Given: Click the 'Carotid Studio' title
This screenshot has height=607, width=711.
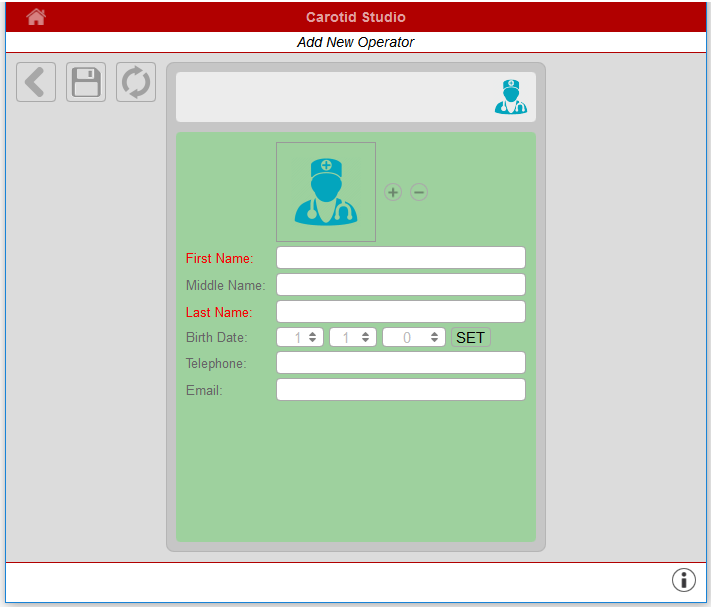Looking at the screenshot, I should pos(356,17).
